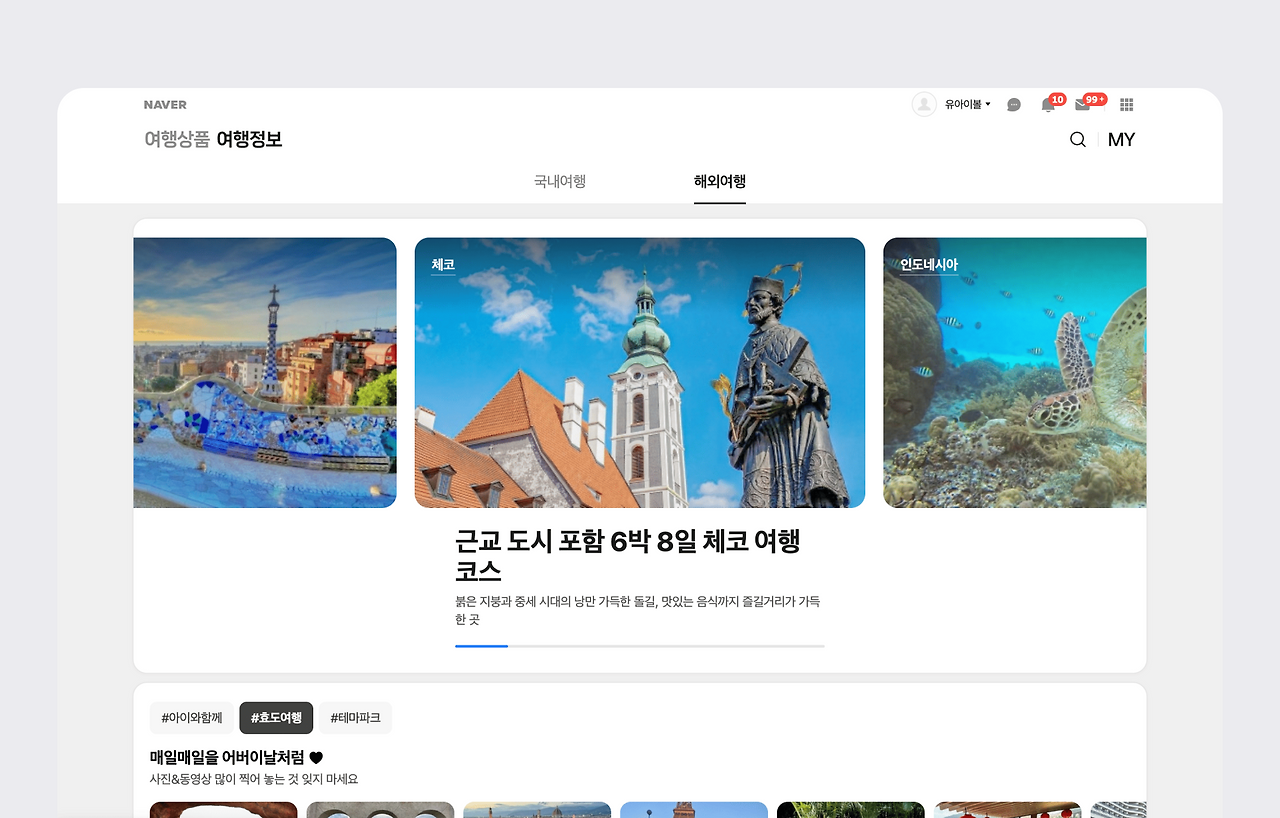Open the MY page link
1280x818 pixels.
click(1122, 140)
